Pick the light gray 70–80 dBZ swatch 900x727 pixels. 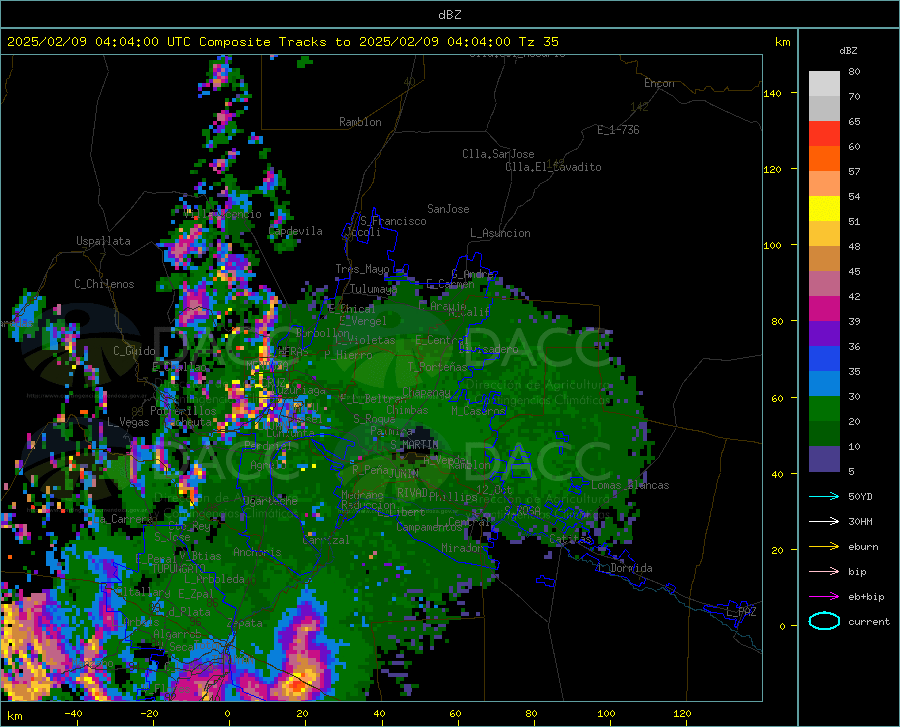pos(824,84)
